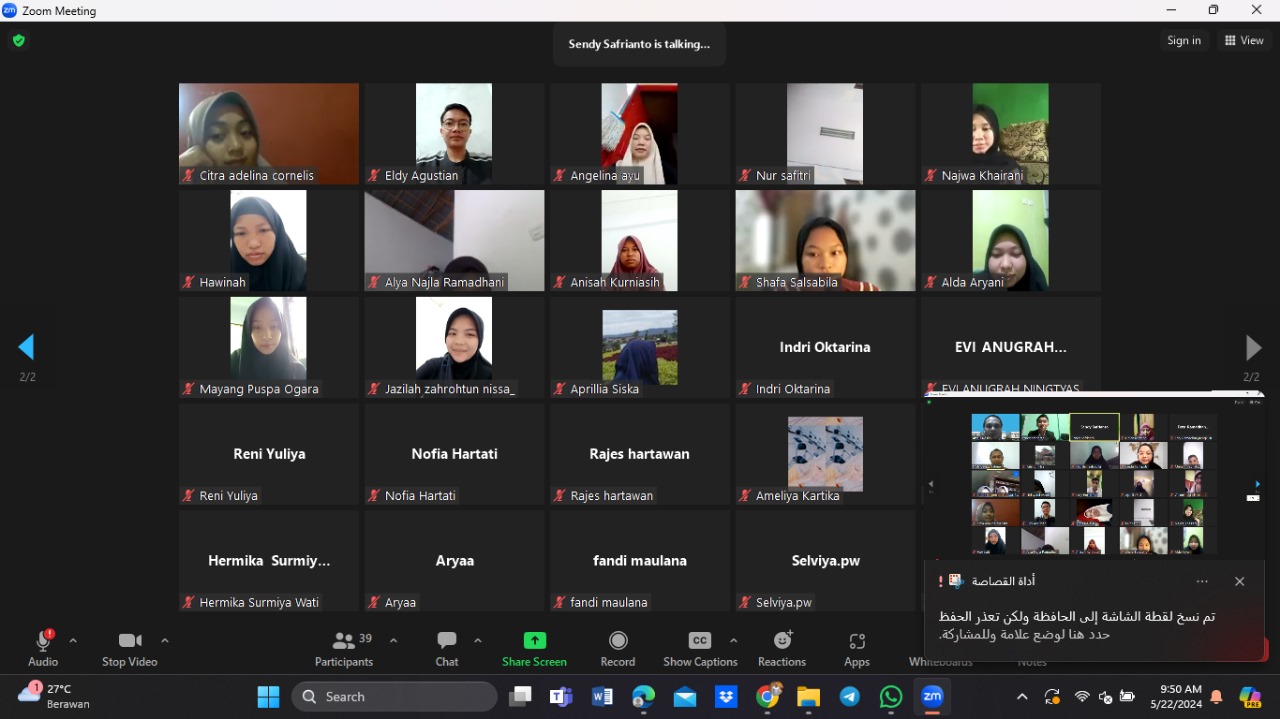Click Rajes hartawan name tile
This screenshot has width=1280, height=719.
(x=640, y=454)
